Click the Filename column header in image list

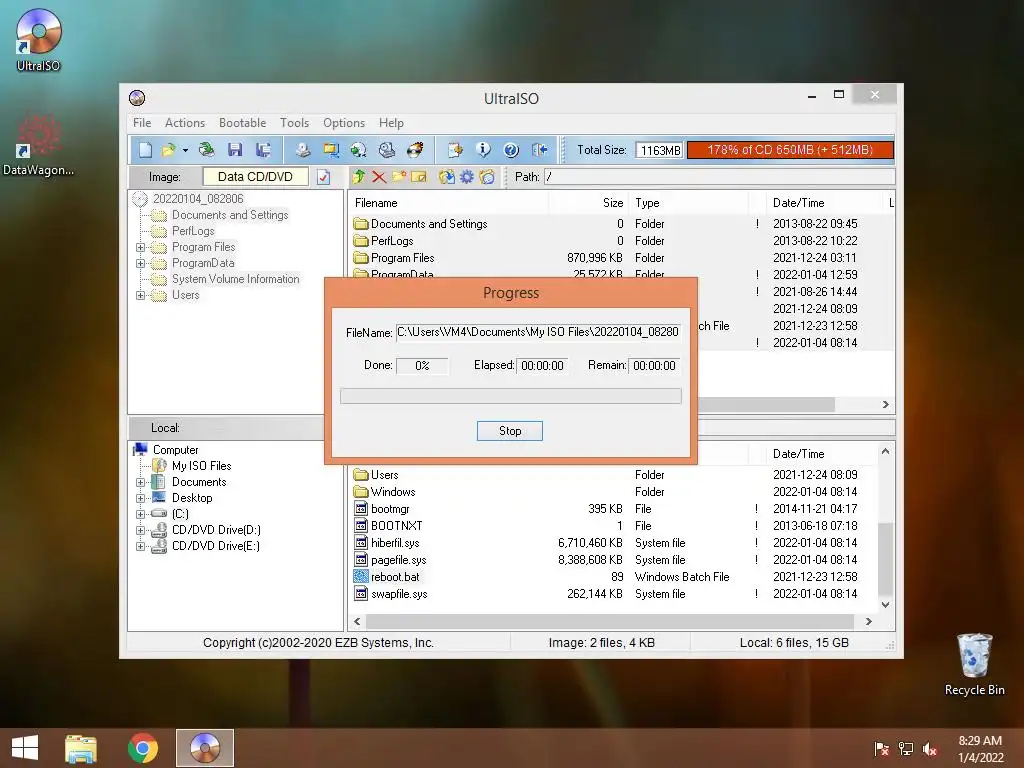click(448, 203)
